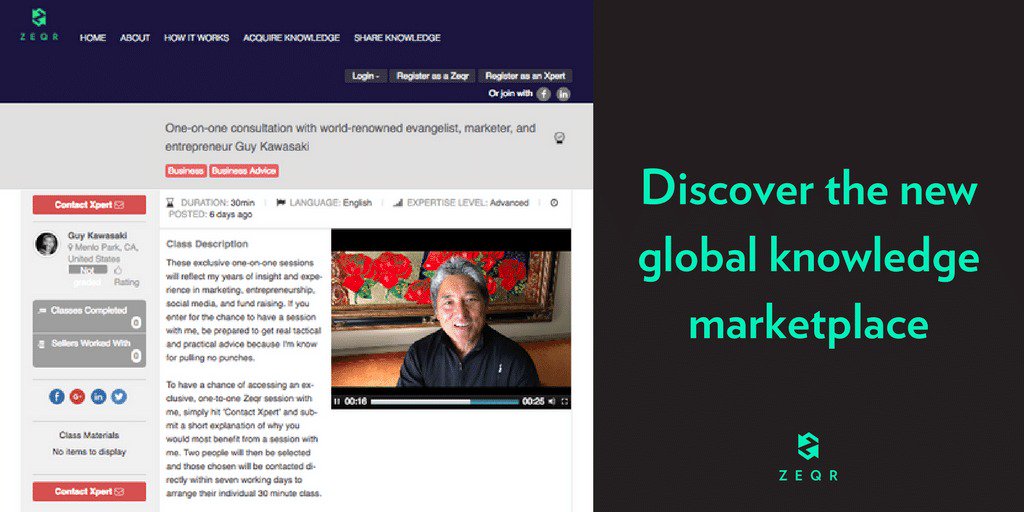
Task: Click the class title text
Action: point(351,138)
